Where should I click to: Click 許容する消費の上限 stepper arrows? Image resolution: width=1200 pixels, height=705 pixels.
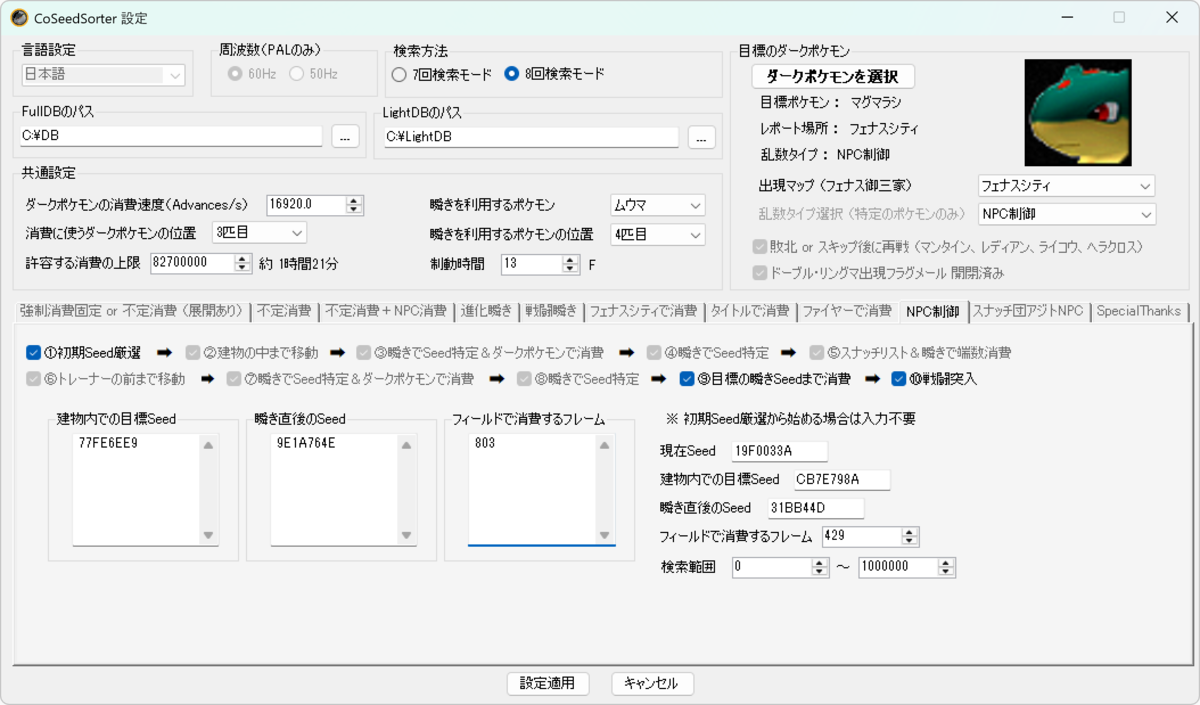coord(242,262)
